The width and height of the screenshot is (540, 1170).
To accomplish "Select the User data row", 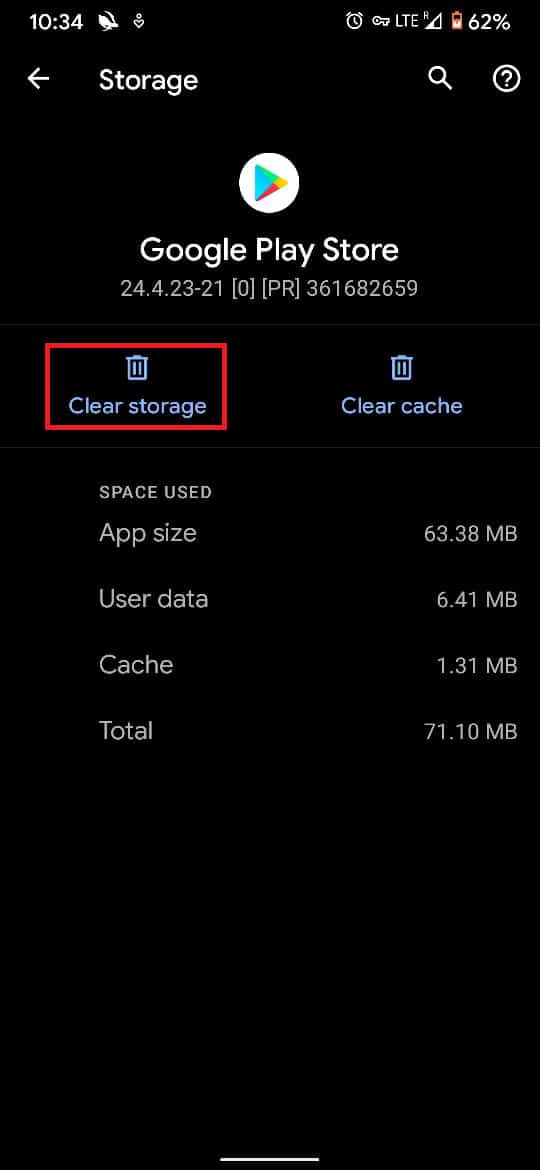I will tap(308, 599).
